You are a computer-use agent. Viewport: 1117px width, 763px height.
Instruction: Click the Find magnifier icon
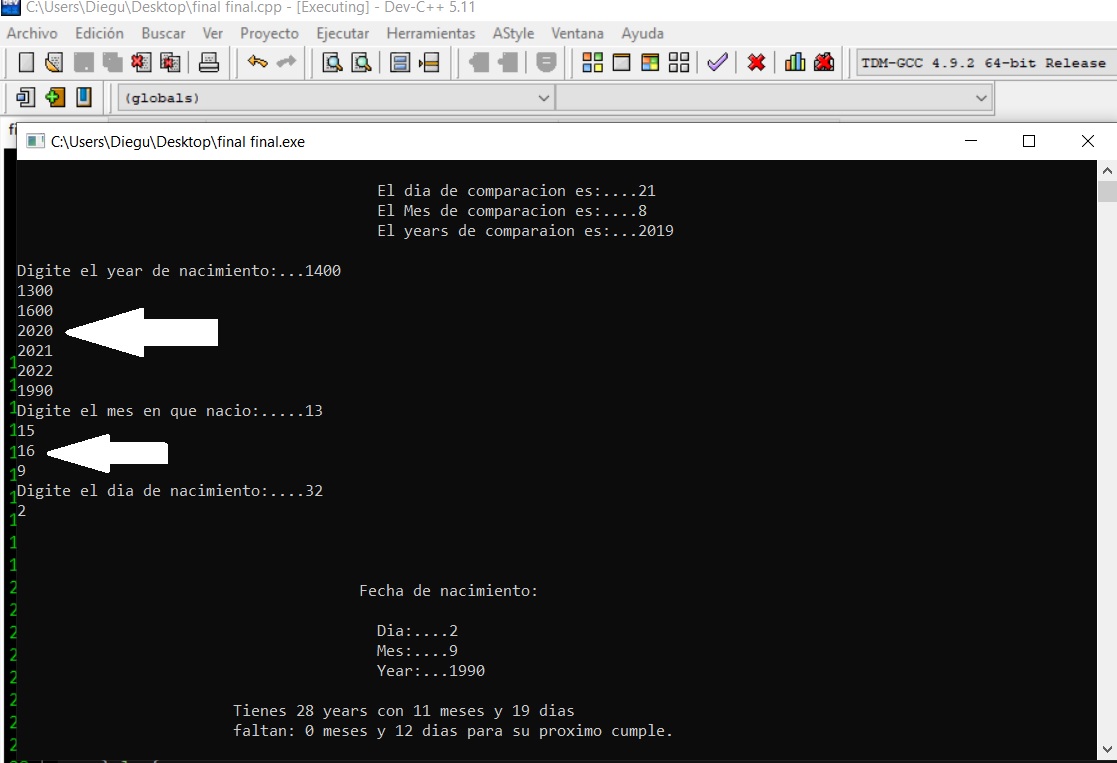[332, 63]
